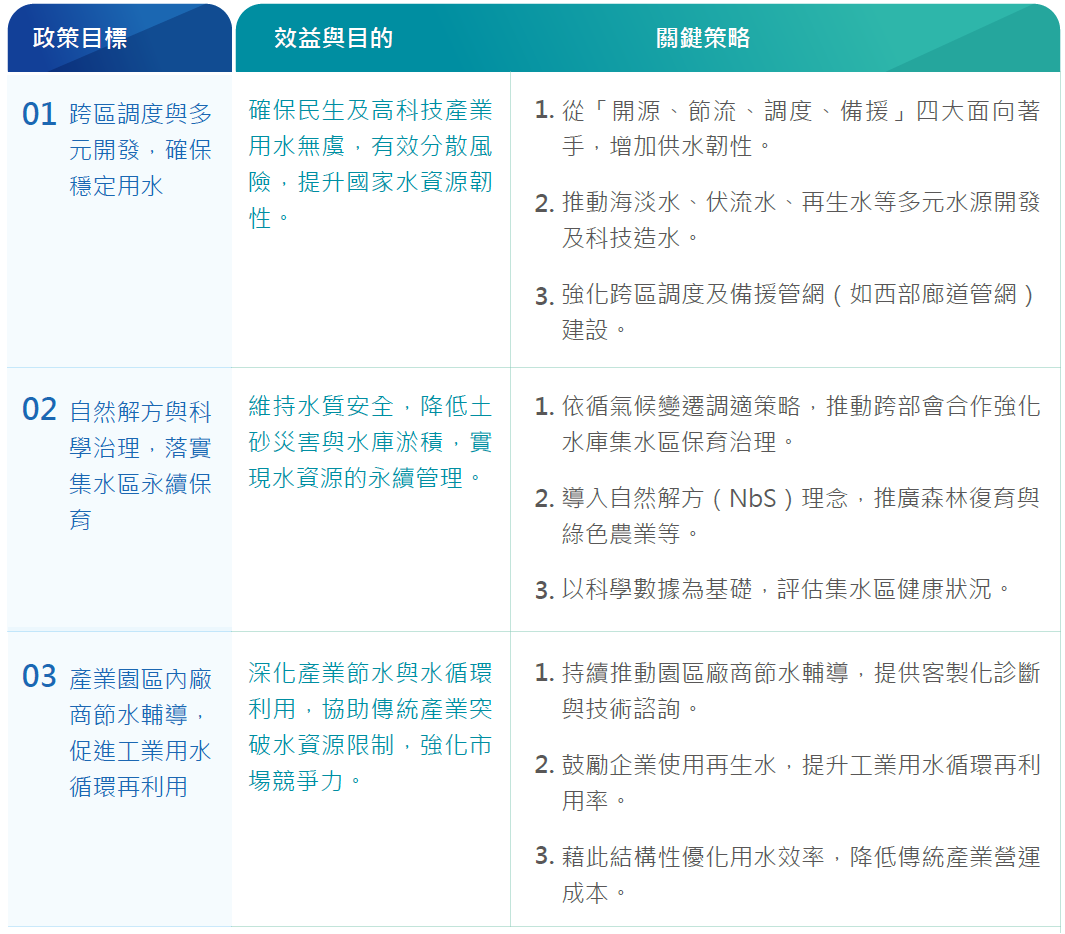Click strategy 從「開源、節流、調度、備援」四大面向著手
1065x934 pixels.
click(x=801, y=128)
